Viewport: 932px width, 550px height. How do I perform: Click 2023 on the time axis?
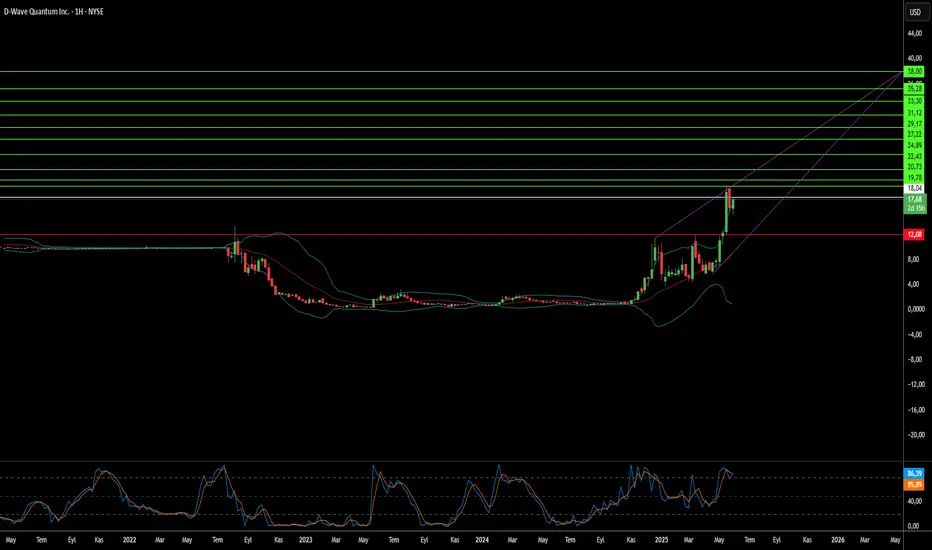(306, 539)
